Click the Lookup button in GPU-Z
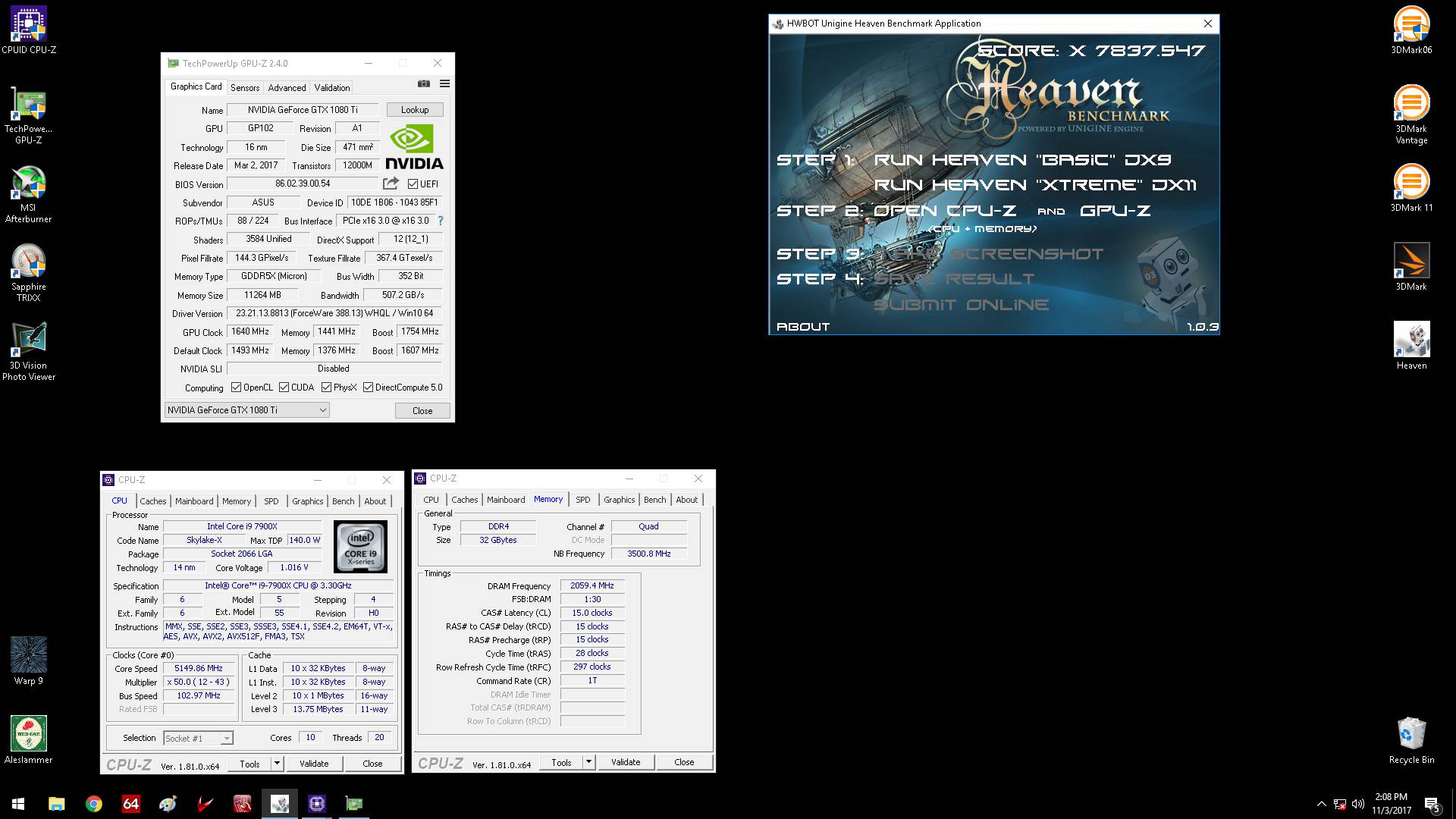This screenshot has width=1456, height=819. [x=415, y=110]
